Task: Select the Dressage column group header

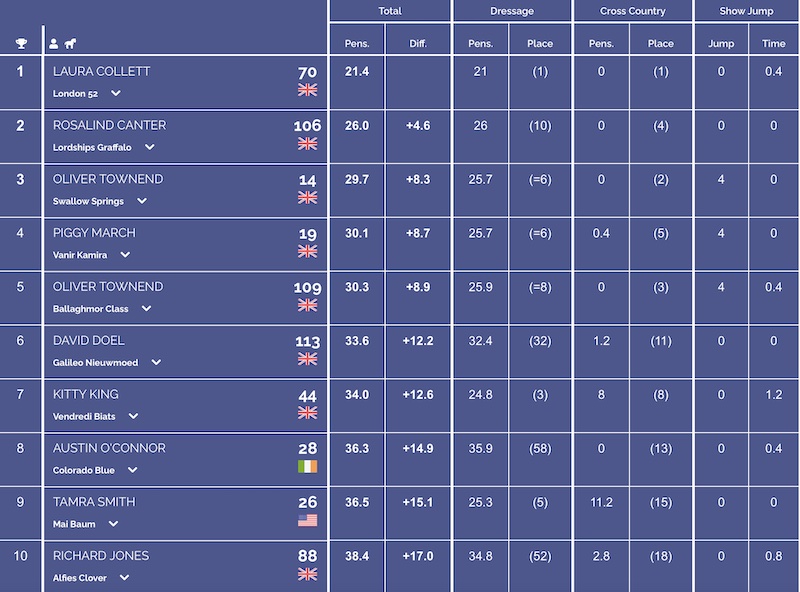Action: tap(512, 11)
